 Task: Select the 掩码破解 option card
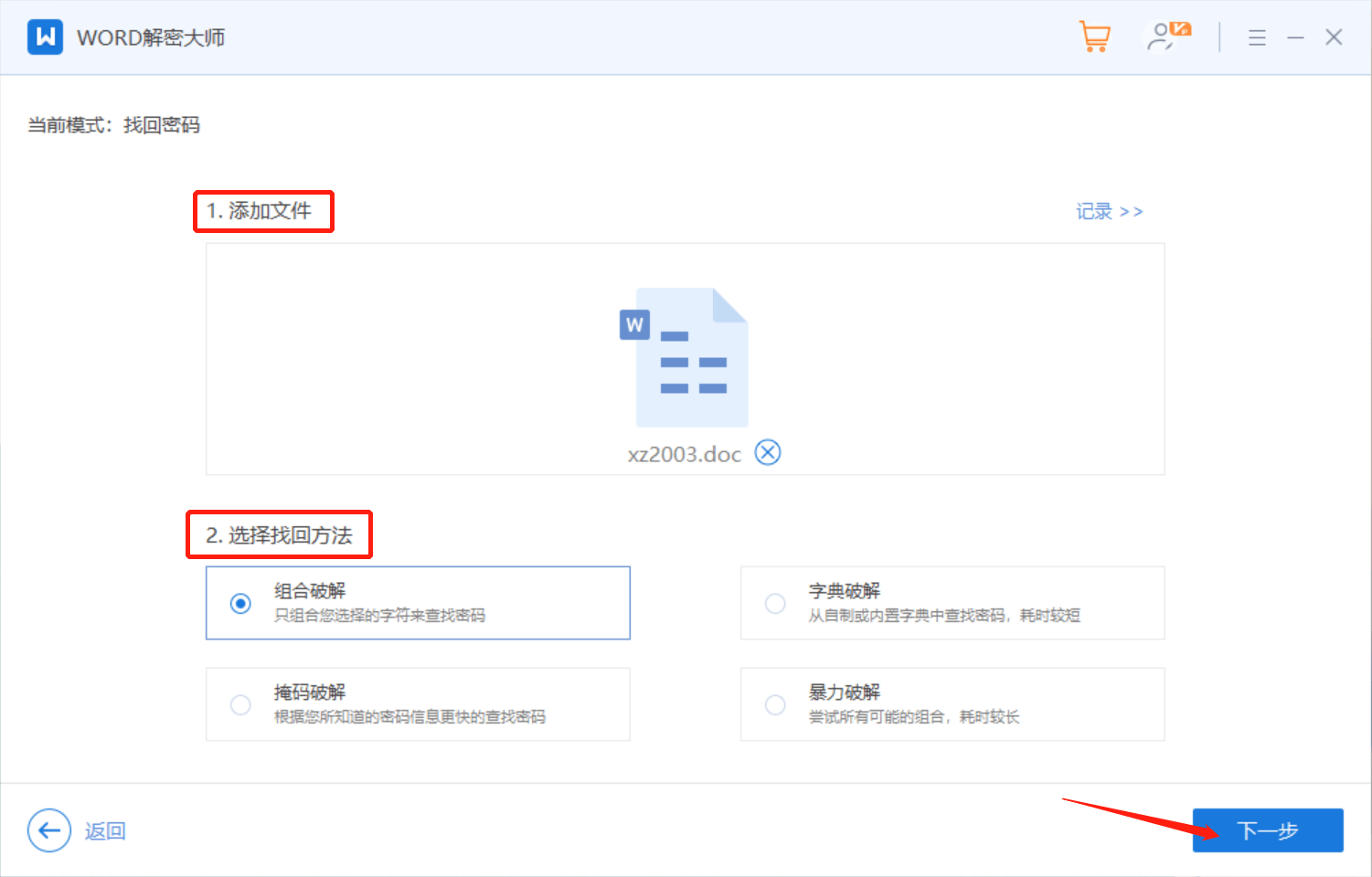pyautogui.click(x=418, y=704)
